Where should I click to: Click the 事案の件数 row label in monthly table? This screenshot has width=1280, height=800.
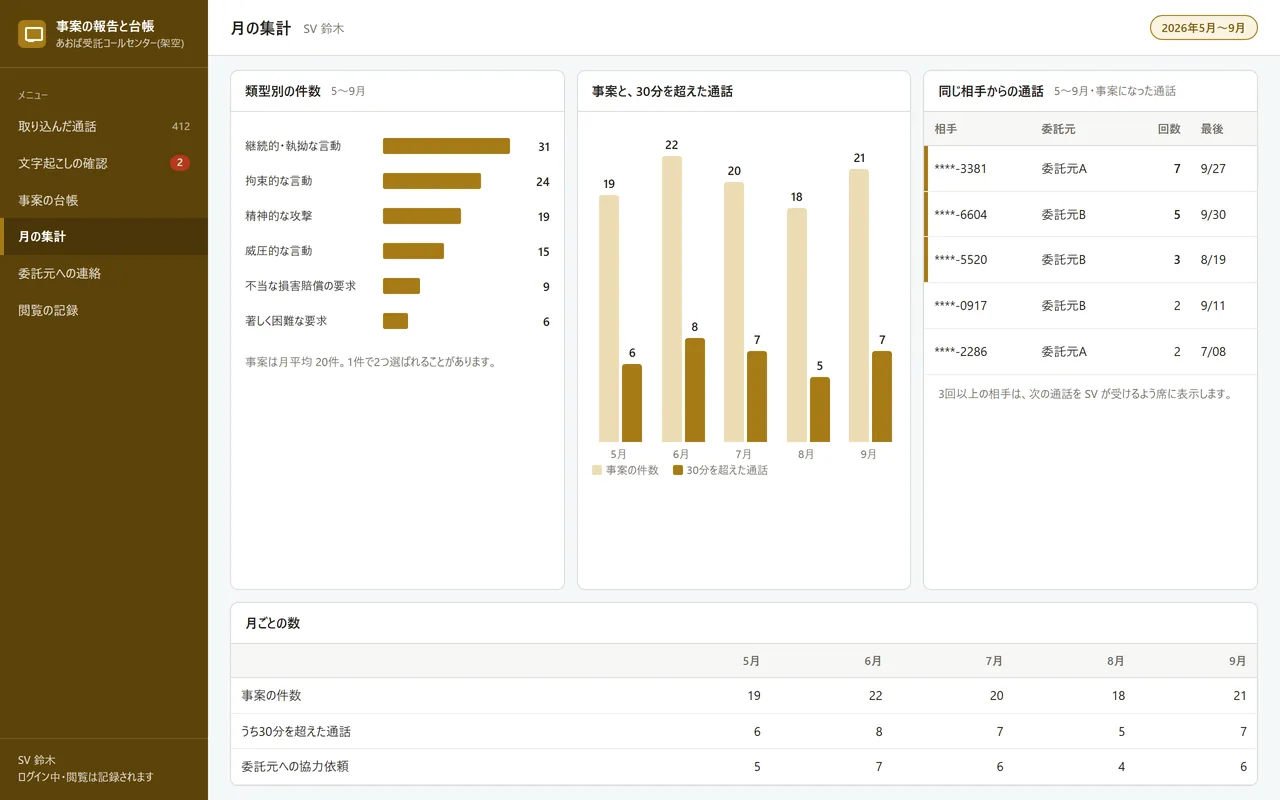coord(271,695)
